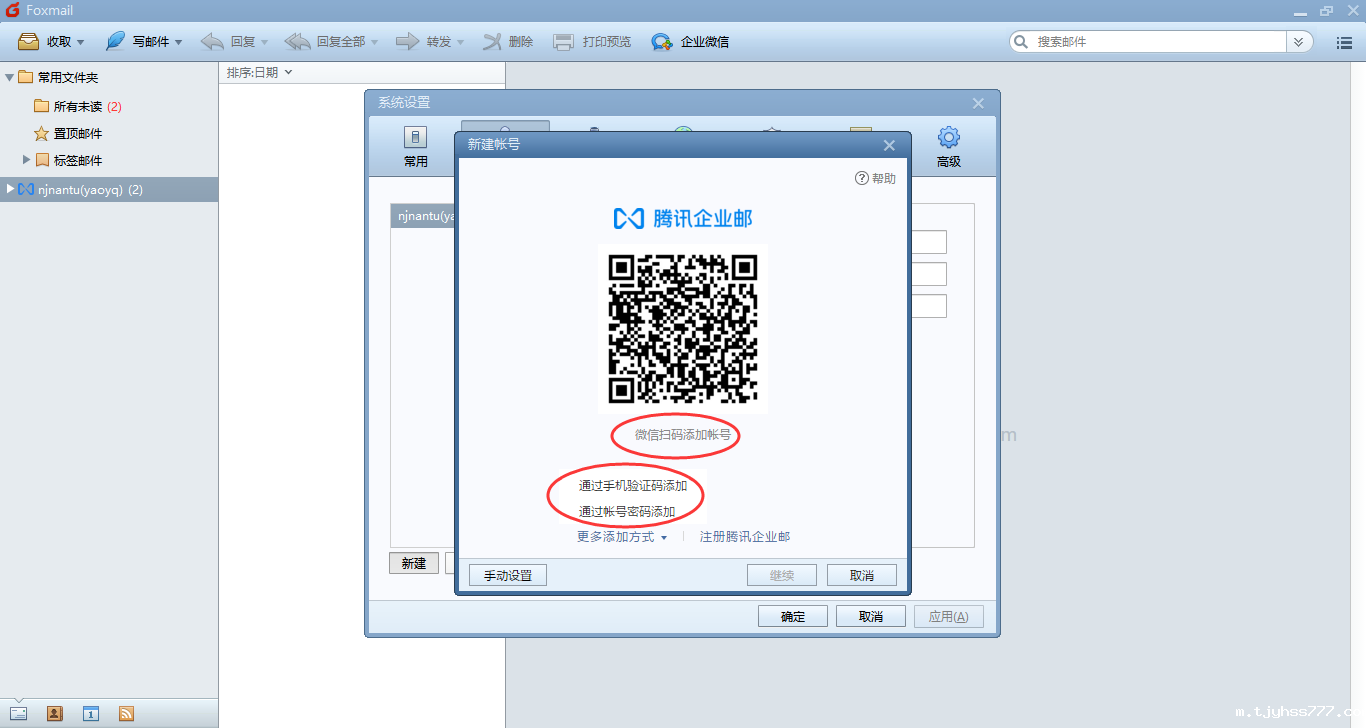This screenshot has width=1366, height=728.
Task: Click the 收取 receive mail icon
Action: (x=29, y=42)
